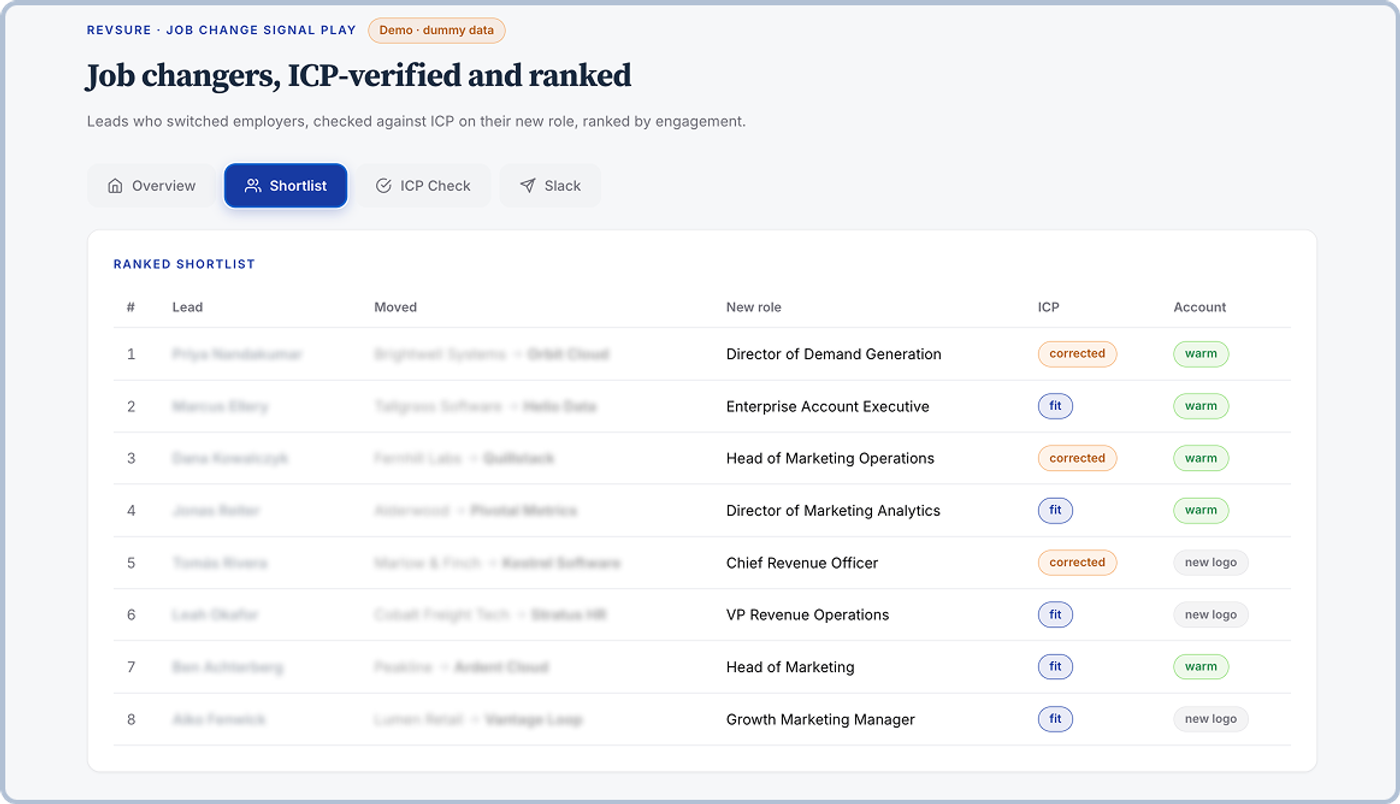Screen dimensions: 1400x804
Task: Click the 'Job changers, ICP-verified and ranked' heading
Action: point(359,76)
